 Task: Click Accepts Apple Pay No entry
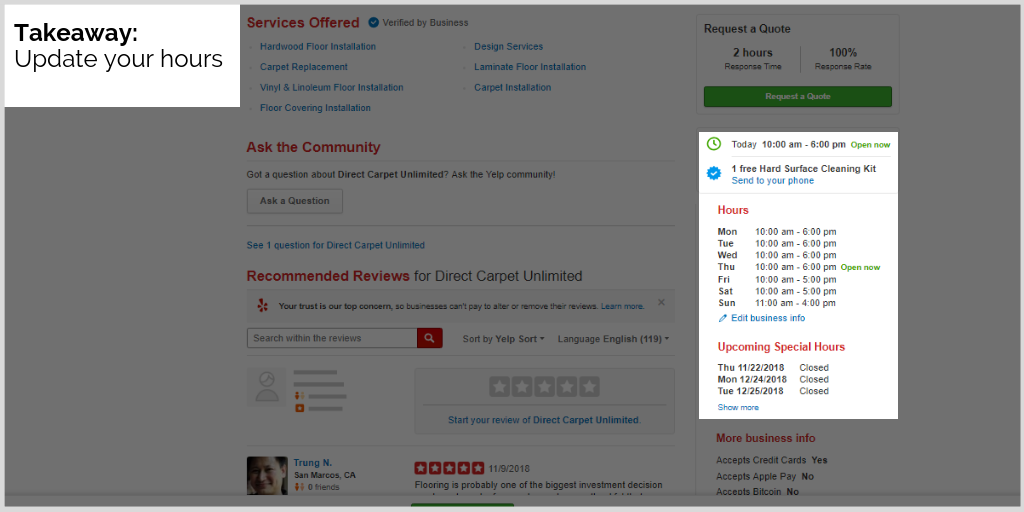765,477
